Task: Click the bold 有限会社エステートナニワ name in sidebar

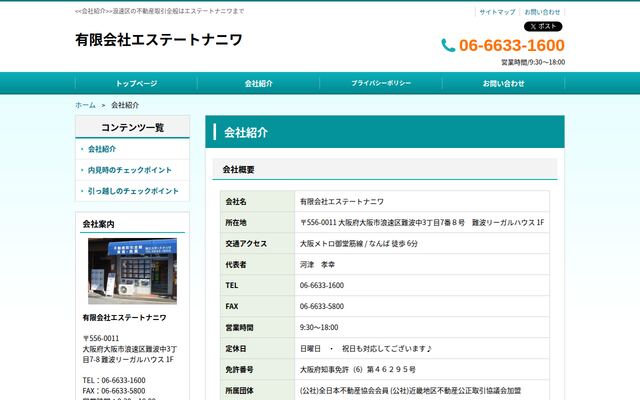Action: (124, 318)
